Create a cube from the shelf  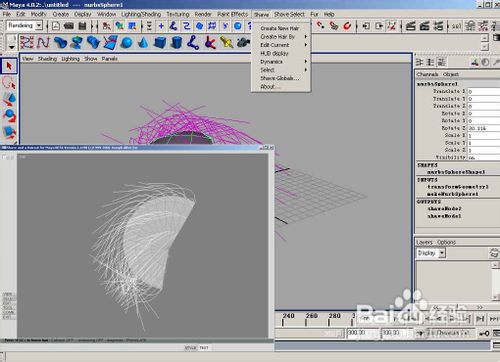[x=160, y=43]
